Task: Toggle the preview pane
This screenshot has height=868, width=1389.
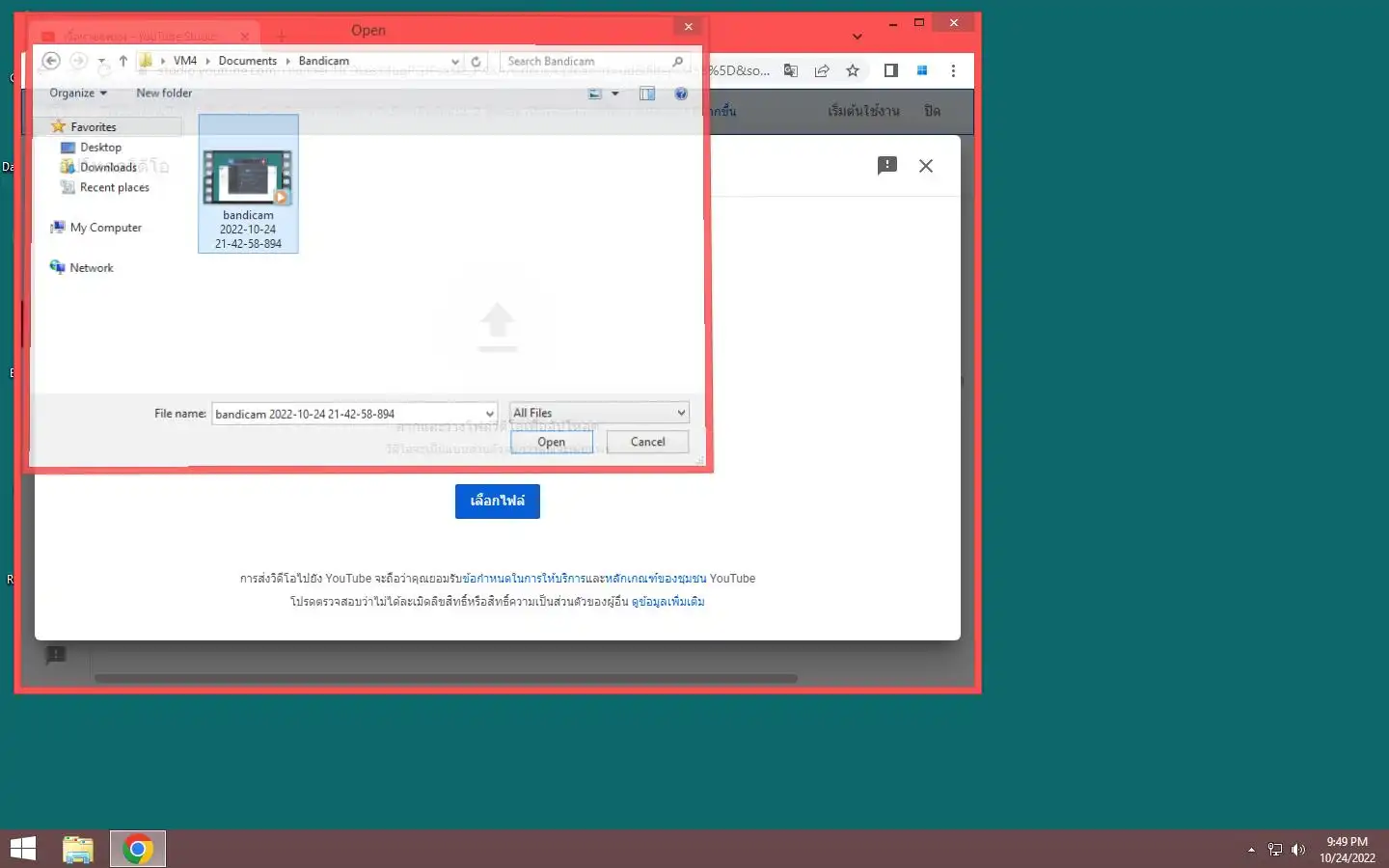Action: click(x=647, y=94)
